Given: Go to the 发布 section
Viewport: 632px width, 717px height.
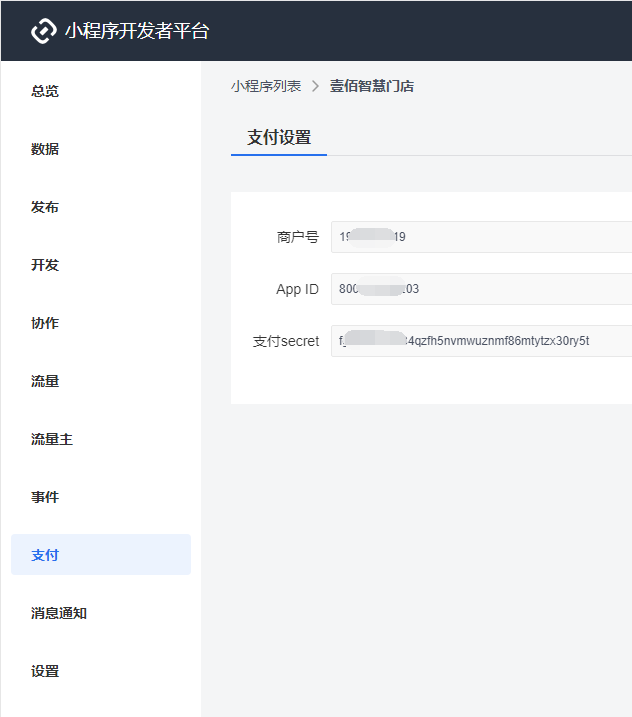Looking at the screenshot, I should [x=45, y=207].
